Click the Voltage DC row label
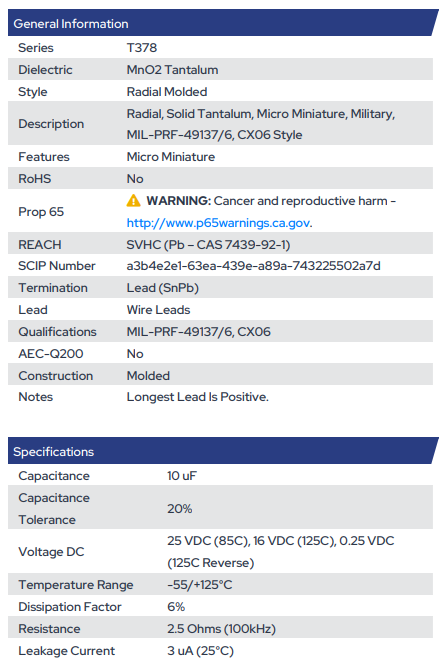Viewport: 445px width, 672px height. tap(51, 552)
